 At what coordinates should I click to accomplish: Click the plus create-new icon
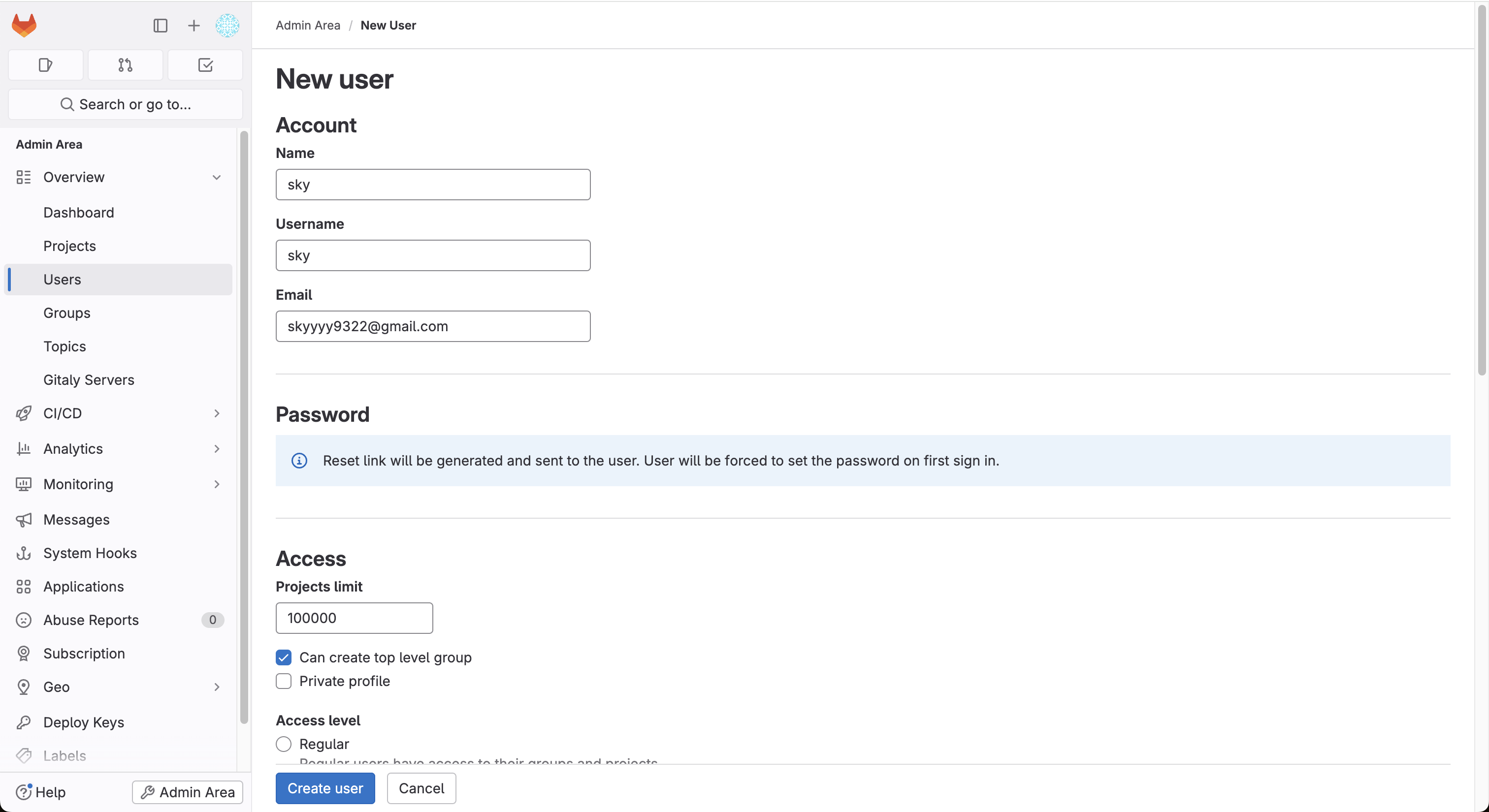tap(194, 26)
